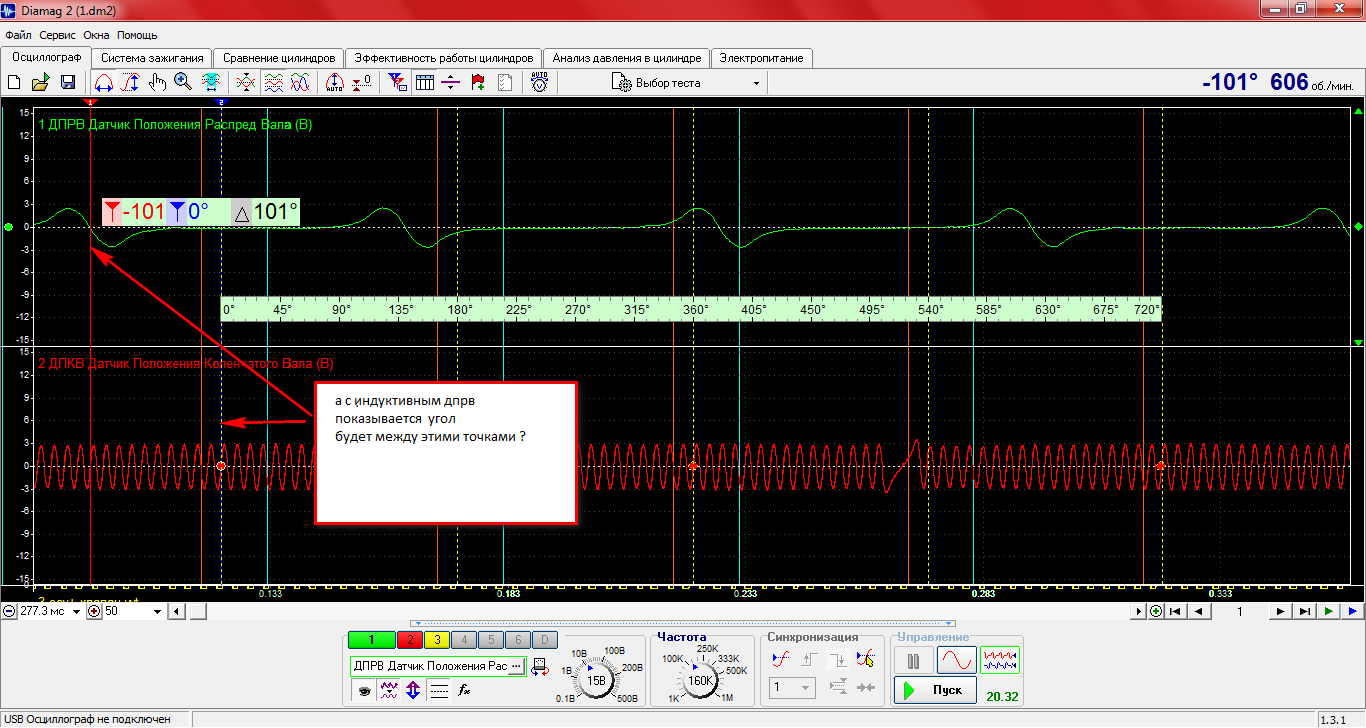Open the Выбор теста dropdown

point(686,83)
